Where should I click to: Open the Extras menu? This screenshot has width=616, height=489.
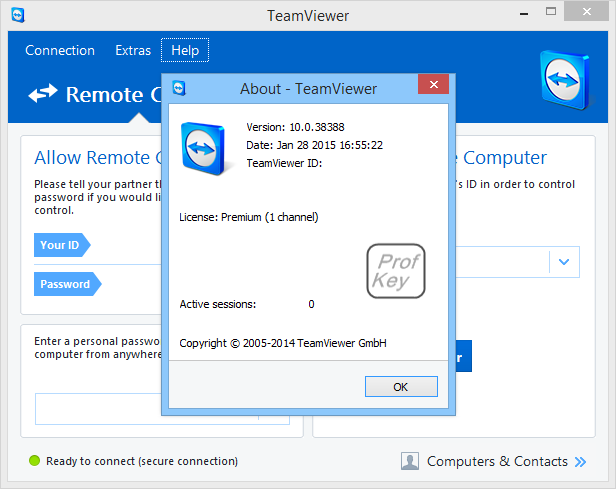pyautogui.click(x=133, y=50)
